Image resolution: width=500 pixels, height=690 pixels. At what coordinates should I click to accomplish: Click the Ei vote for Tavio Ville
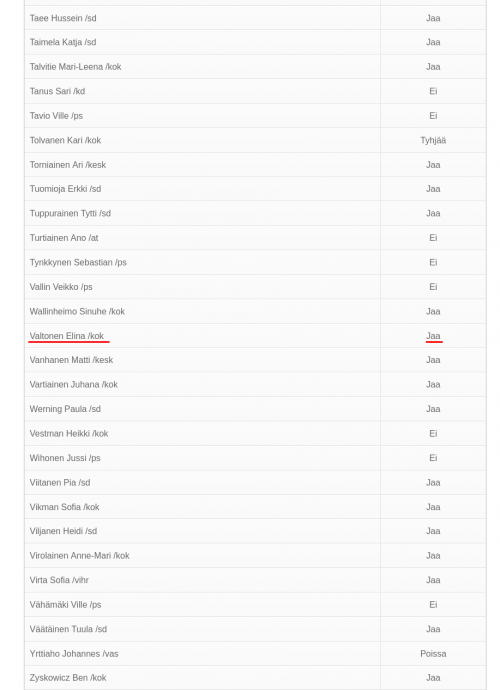click(433, 116)
